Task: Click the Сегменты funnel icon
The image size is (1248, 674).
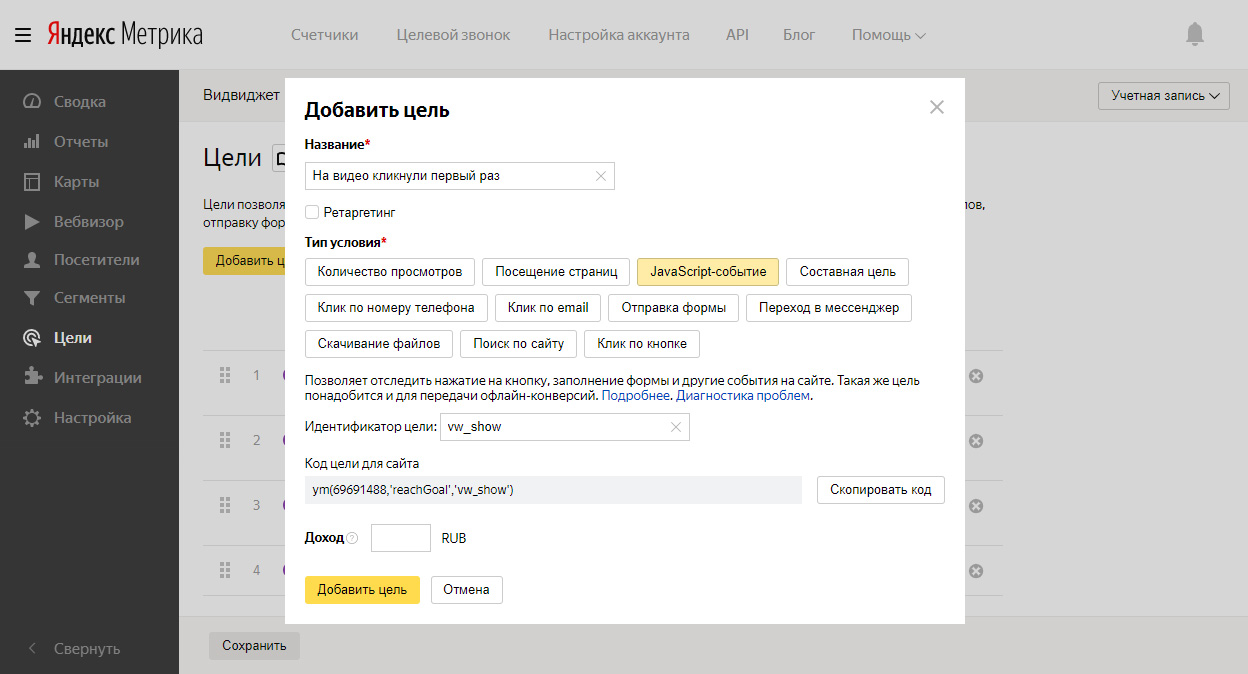Action: click(32, 298)
